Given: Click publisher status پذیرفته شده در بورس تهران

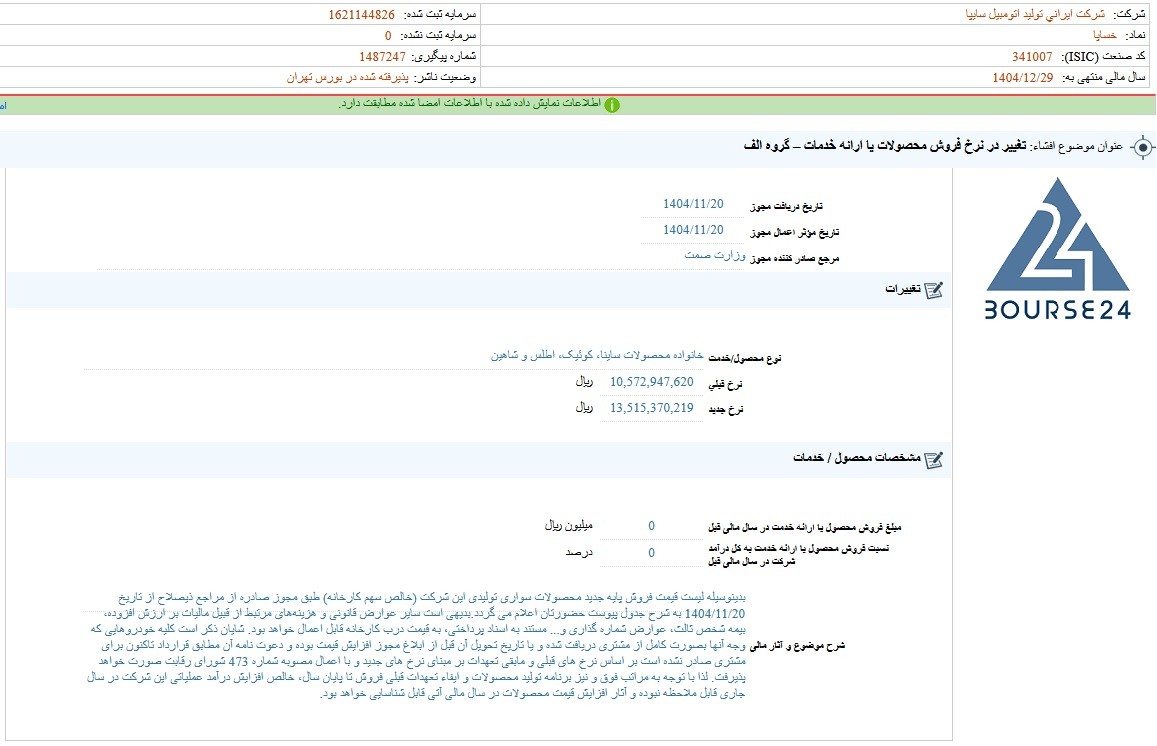Looking at the screenshot, I should click(x=348, y=77).
